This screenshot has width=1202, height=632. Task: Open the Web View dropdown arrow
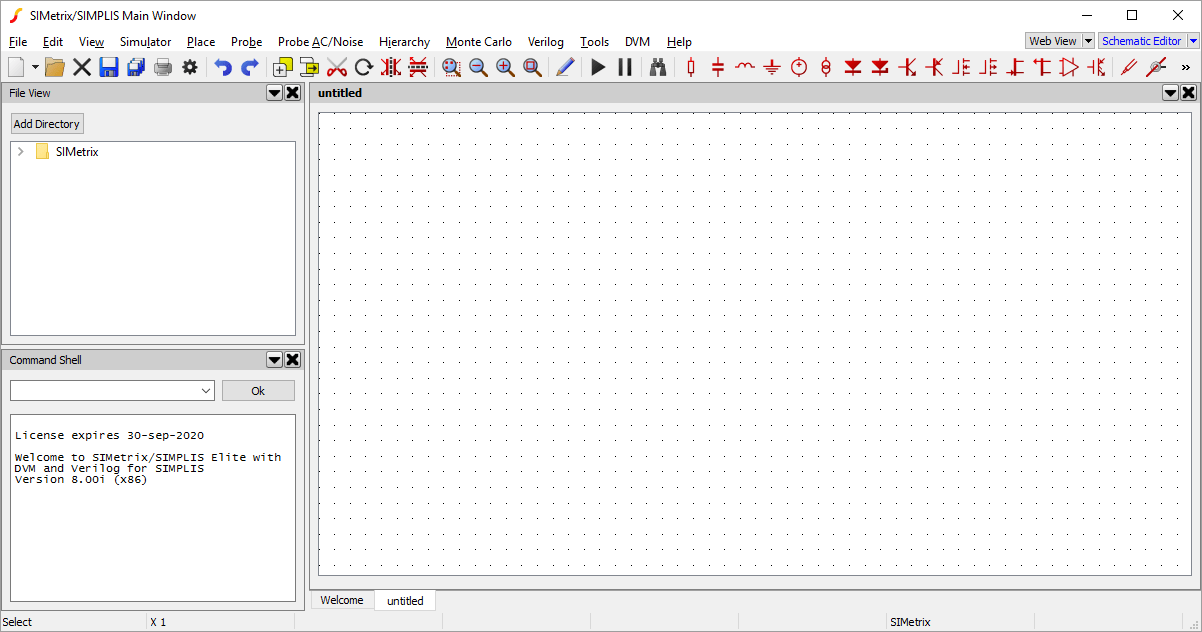pyautogui.click(x=1088, y=41)
